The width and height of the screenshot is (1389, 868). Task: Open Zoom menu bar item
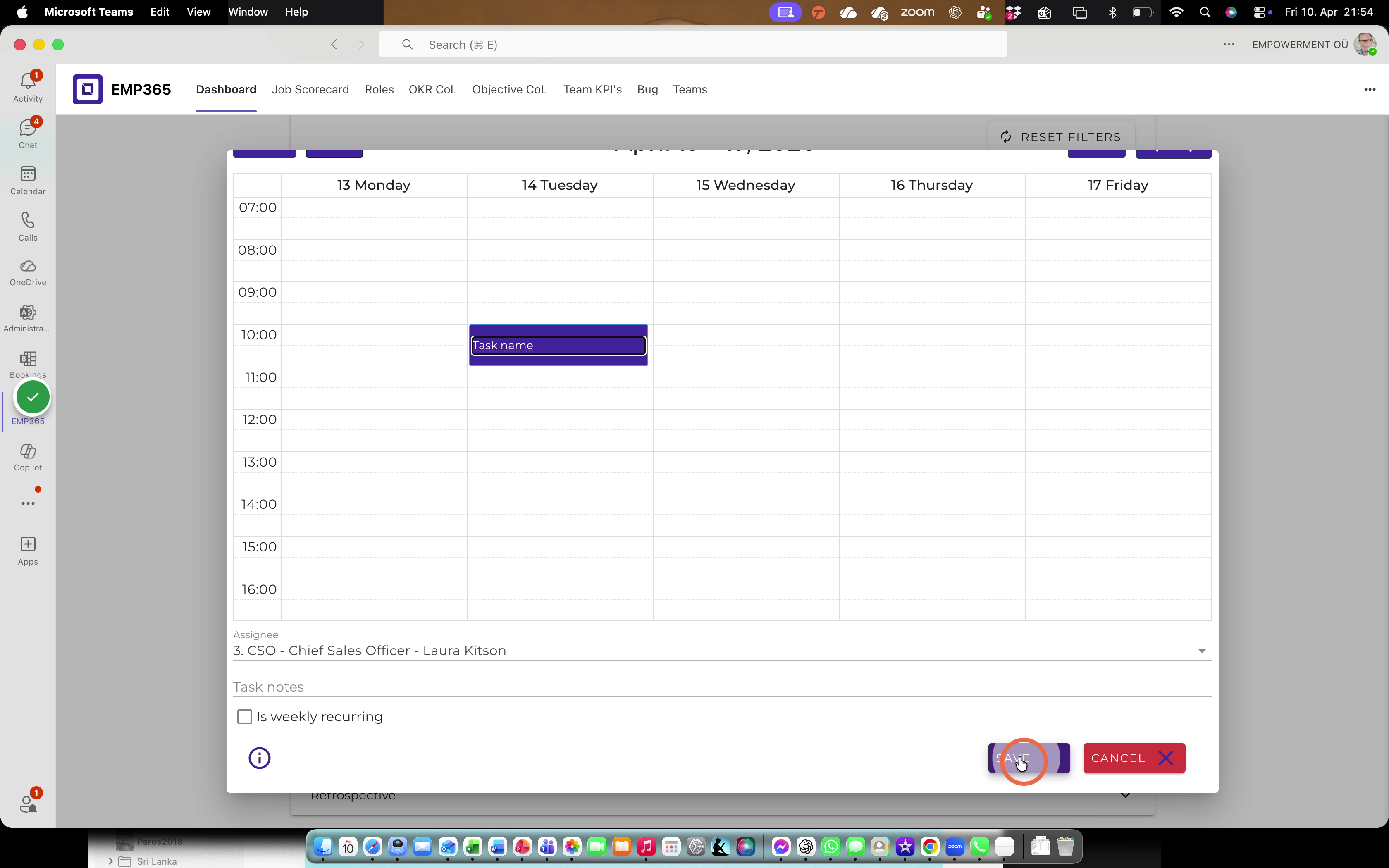(917, 12)
